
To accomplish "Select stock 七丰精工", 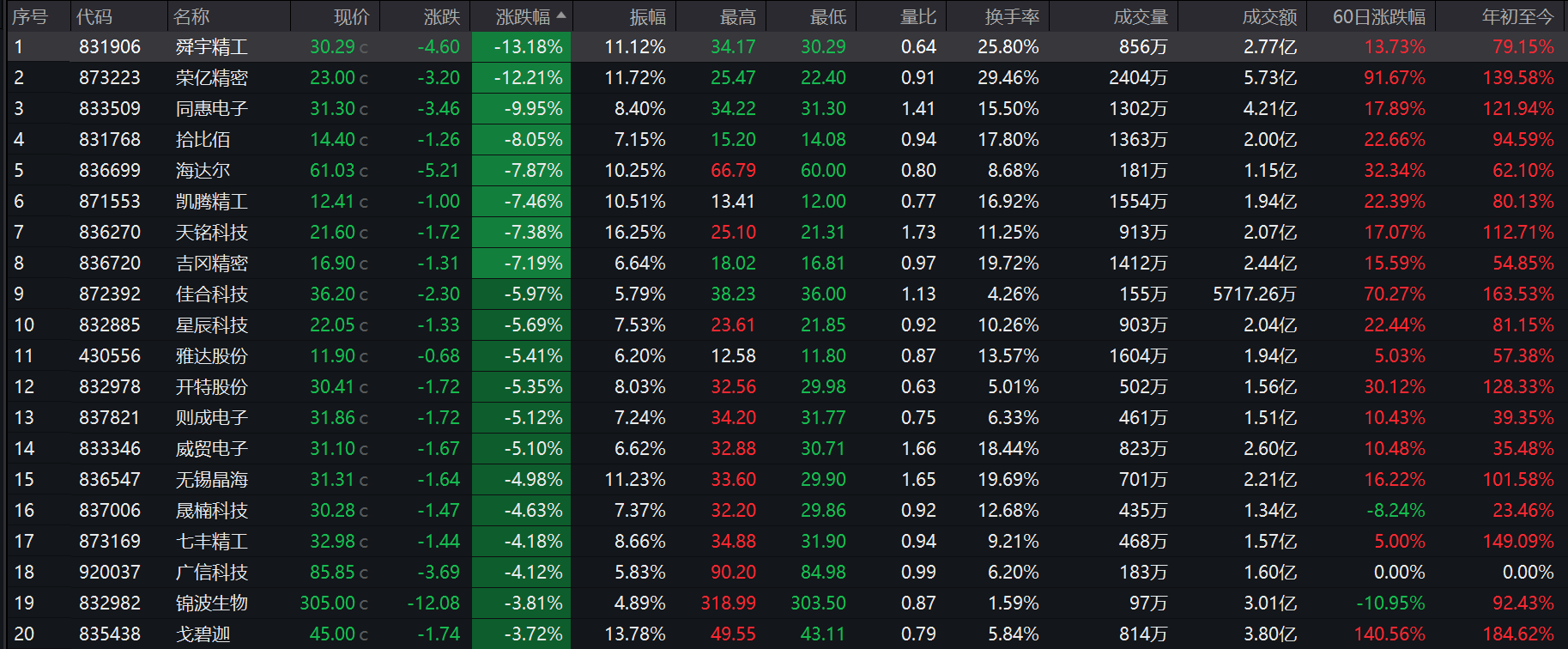I will tap(212, 542).
